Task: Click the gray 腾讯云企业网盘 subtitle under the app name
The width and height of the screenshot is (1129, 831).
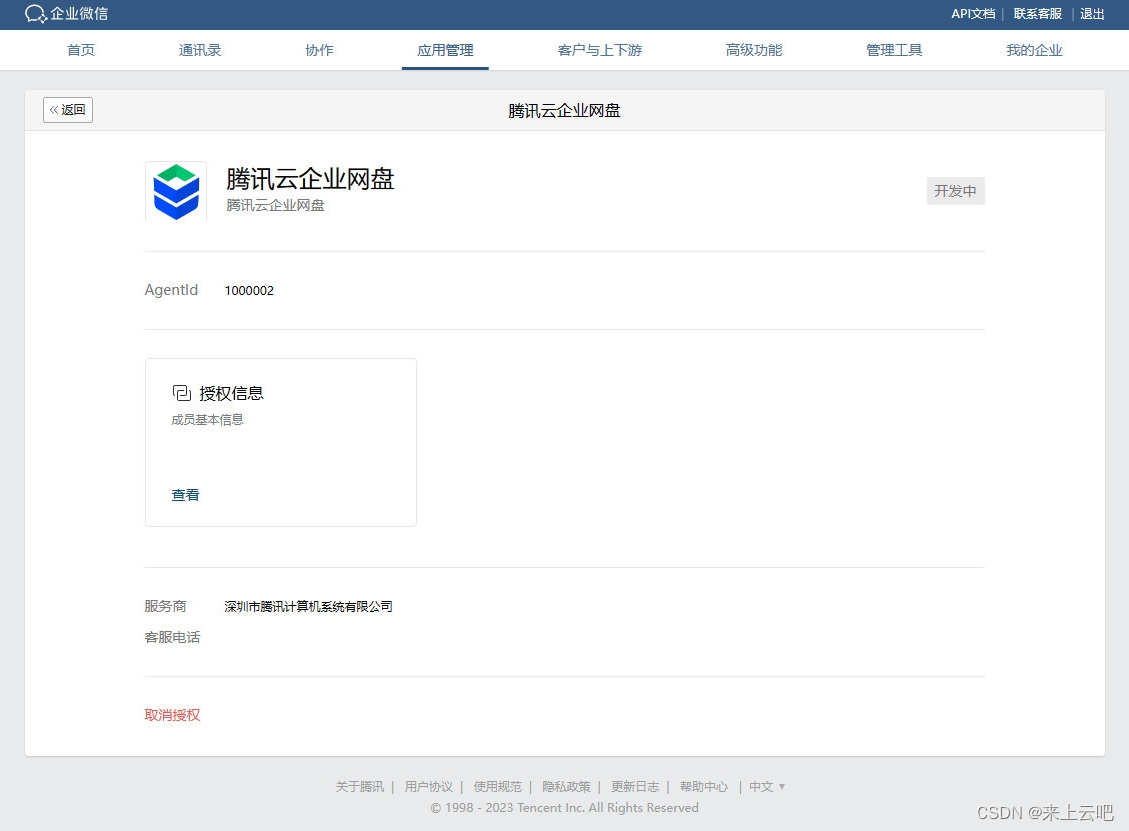Action: tap(275, 205)
